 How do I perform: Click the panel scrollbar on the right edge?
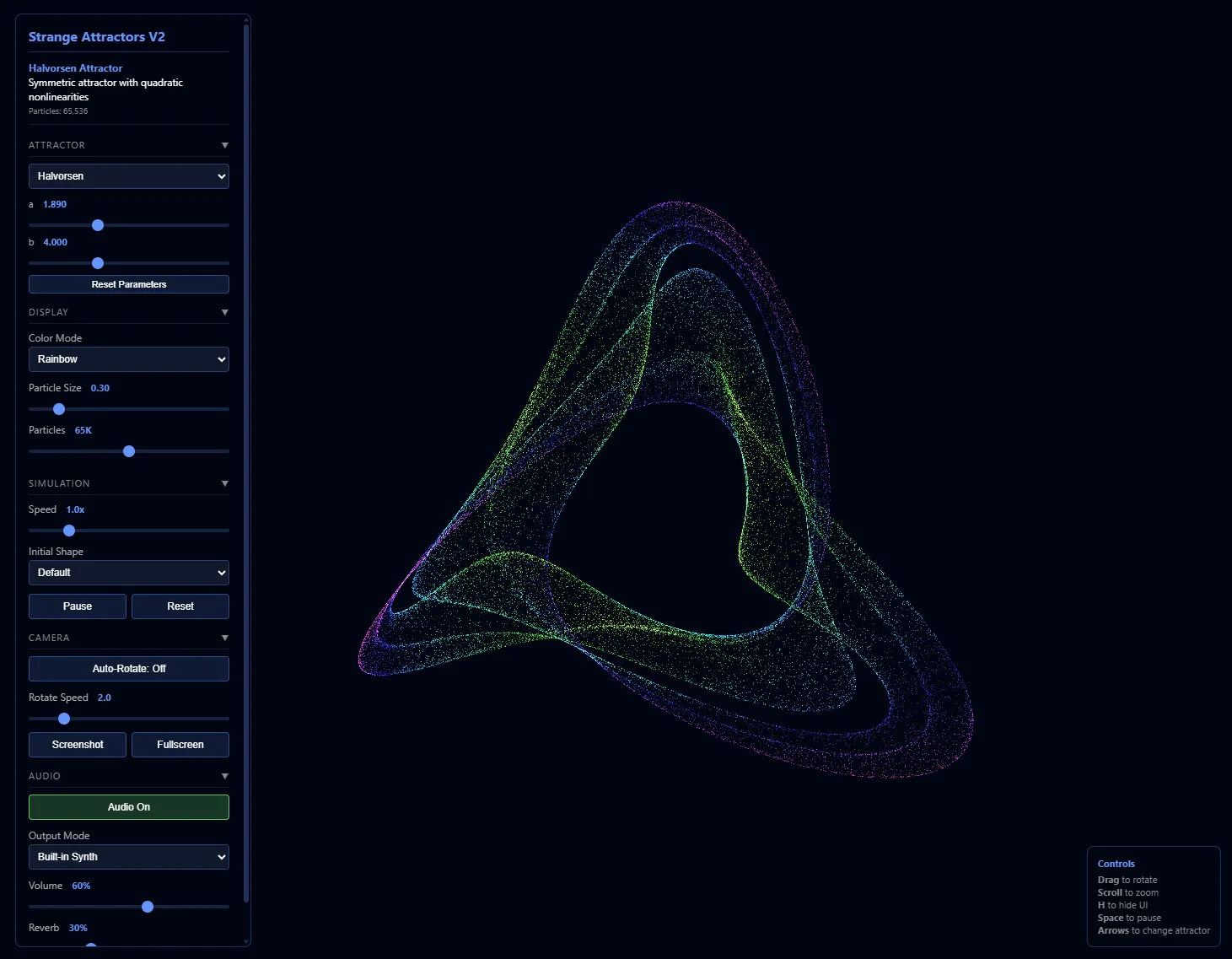point(245,337)
